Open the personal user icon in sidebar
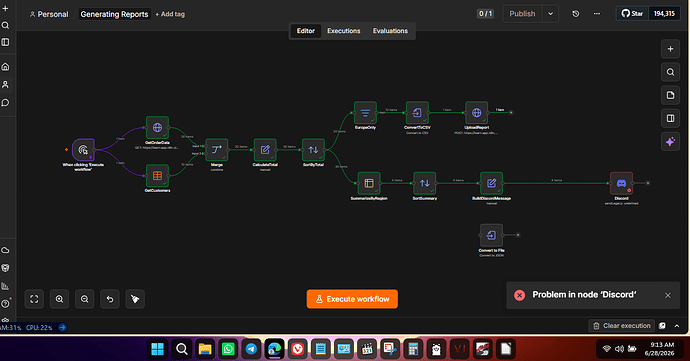 5,84
